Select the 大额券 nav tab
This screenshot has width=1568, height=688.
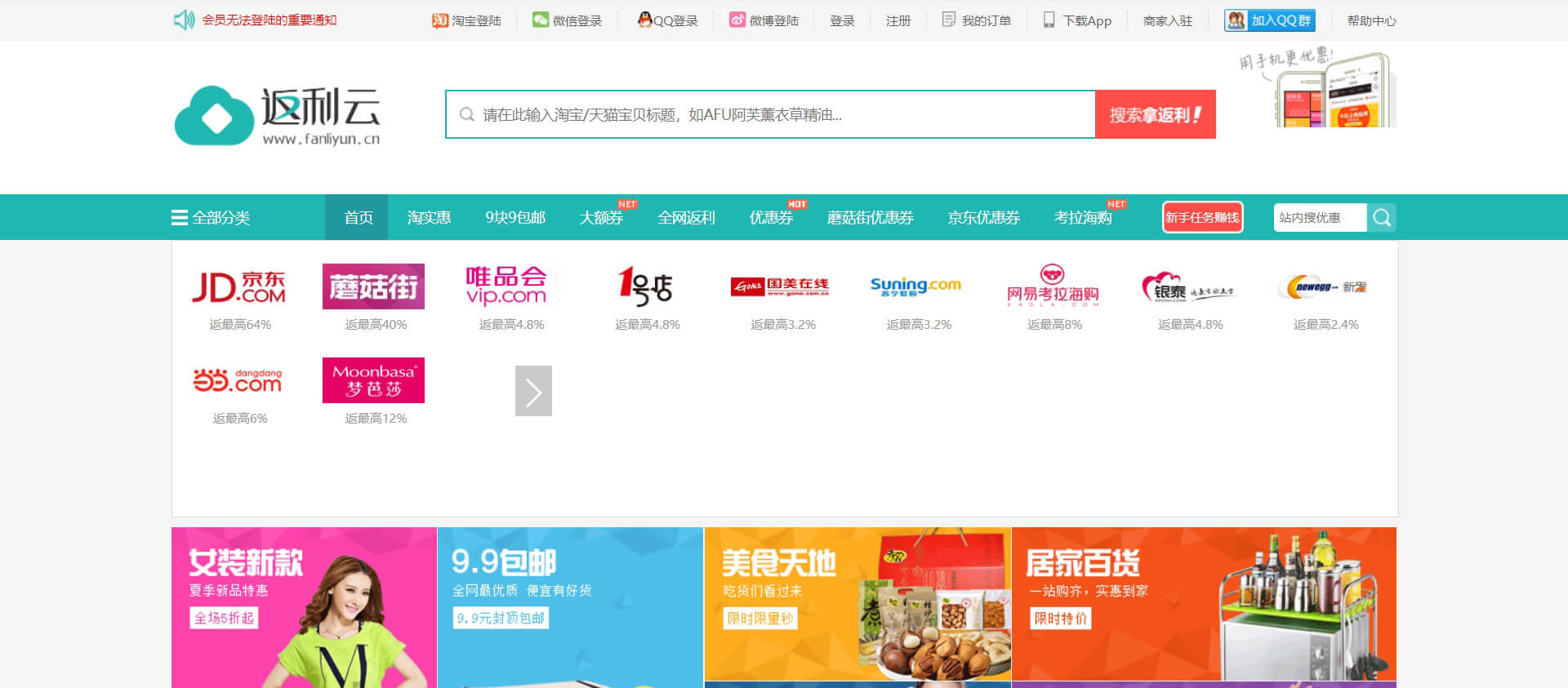(x=601, y=217)
